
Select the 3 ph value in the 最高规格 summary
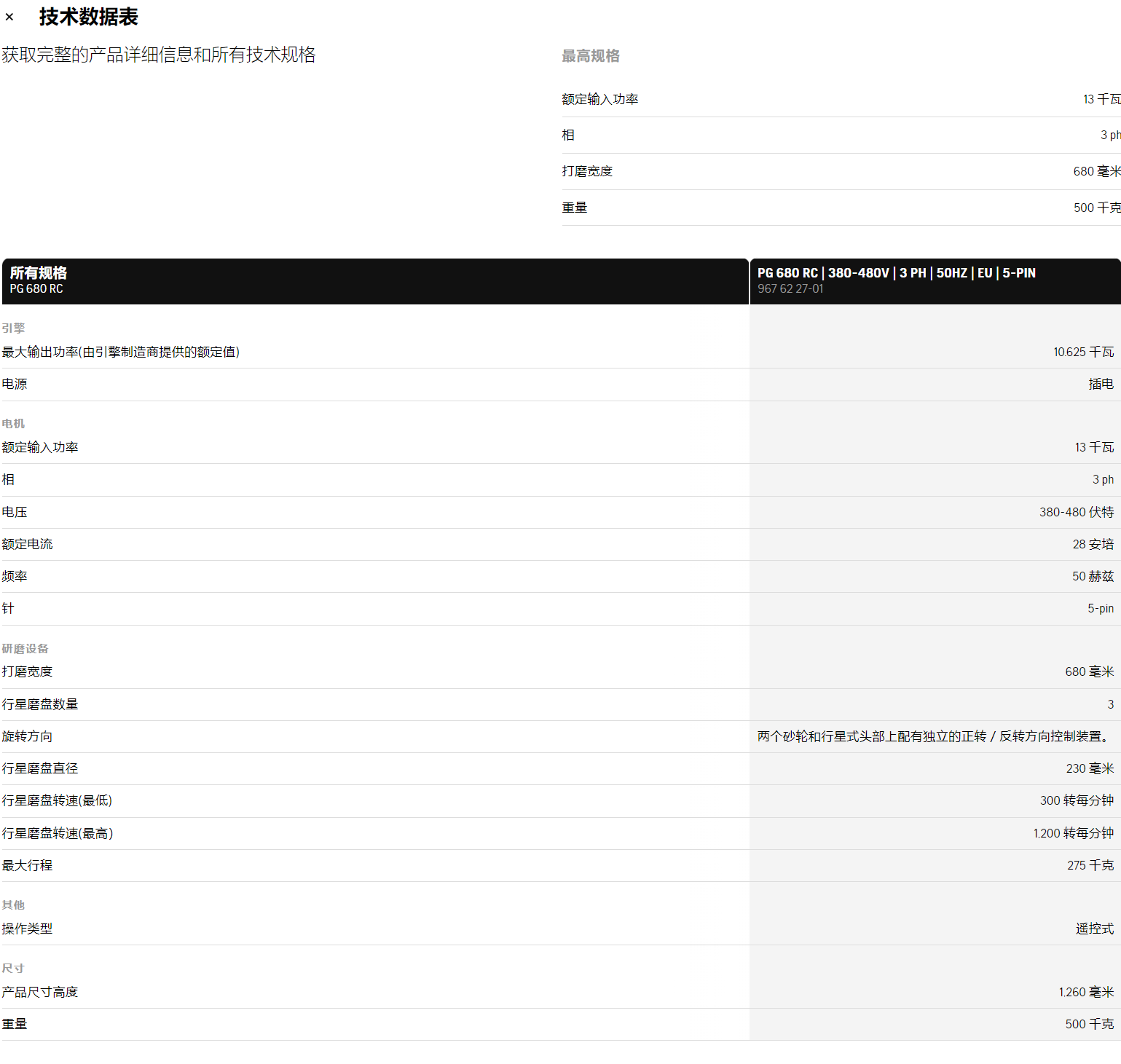point(1110,135)
